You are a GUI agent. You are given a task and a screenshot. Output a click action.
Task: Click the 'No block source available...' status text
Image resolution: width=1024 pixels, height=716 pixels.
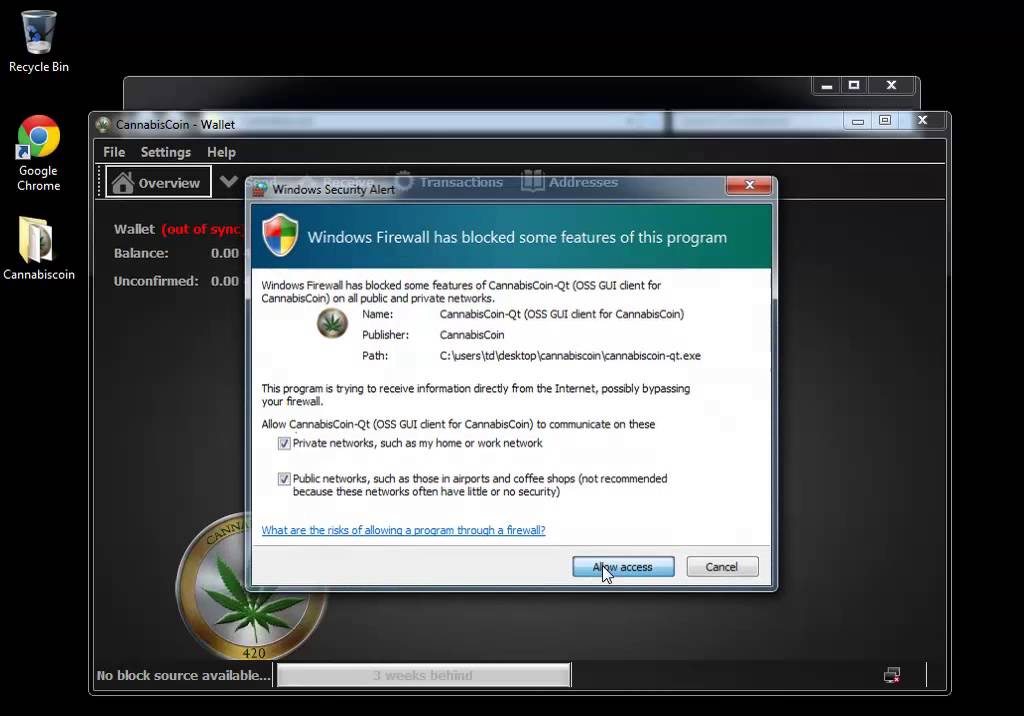pyautogui.click(x=184, y=675)
